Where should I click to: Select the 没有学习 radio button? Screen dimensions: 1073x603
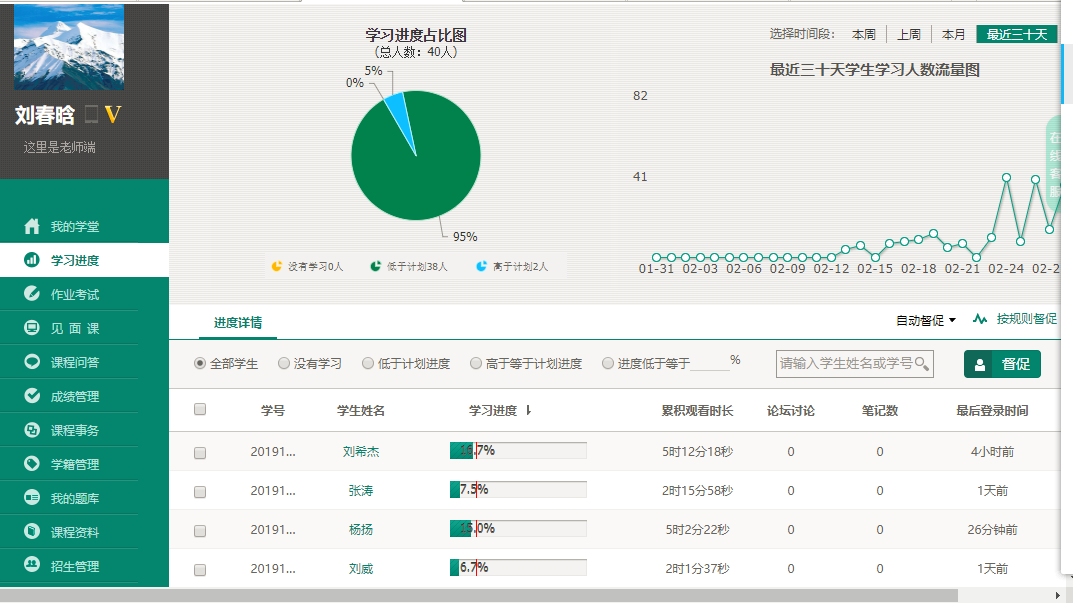284,364
